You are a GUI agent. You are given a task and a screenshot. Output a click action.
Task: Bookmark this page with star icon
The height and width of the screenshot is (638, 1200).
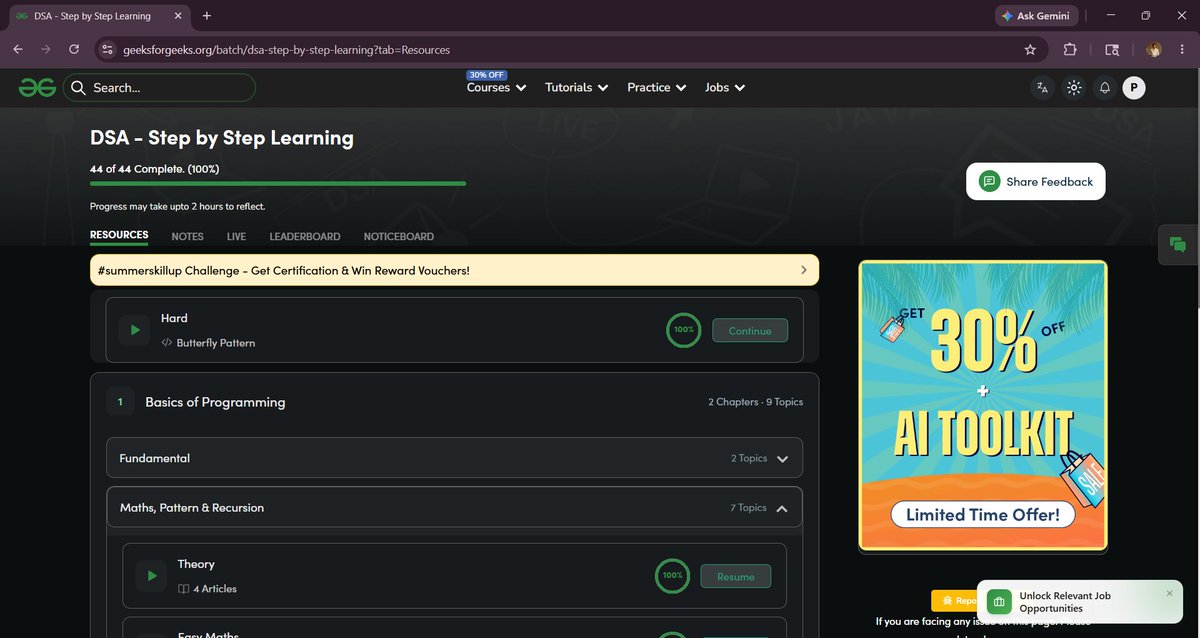(x=1030, y=49)
